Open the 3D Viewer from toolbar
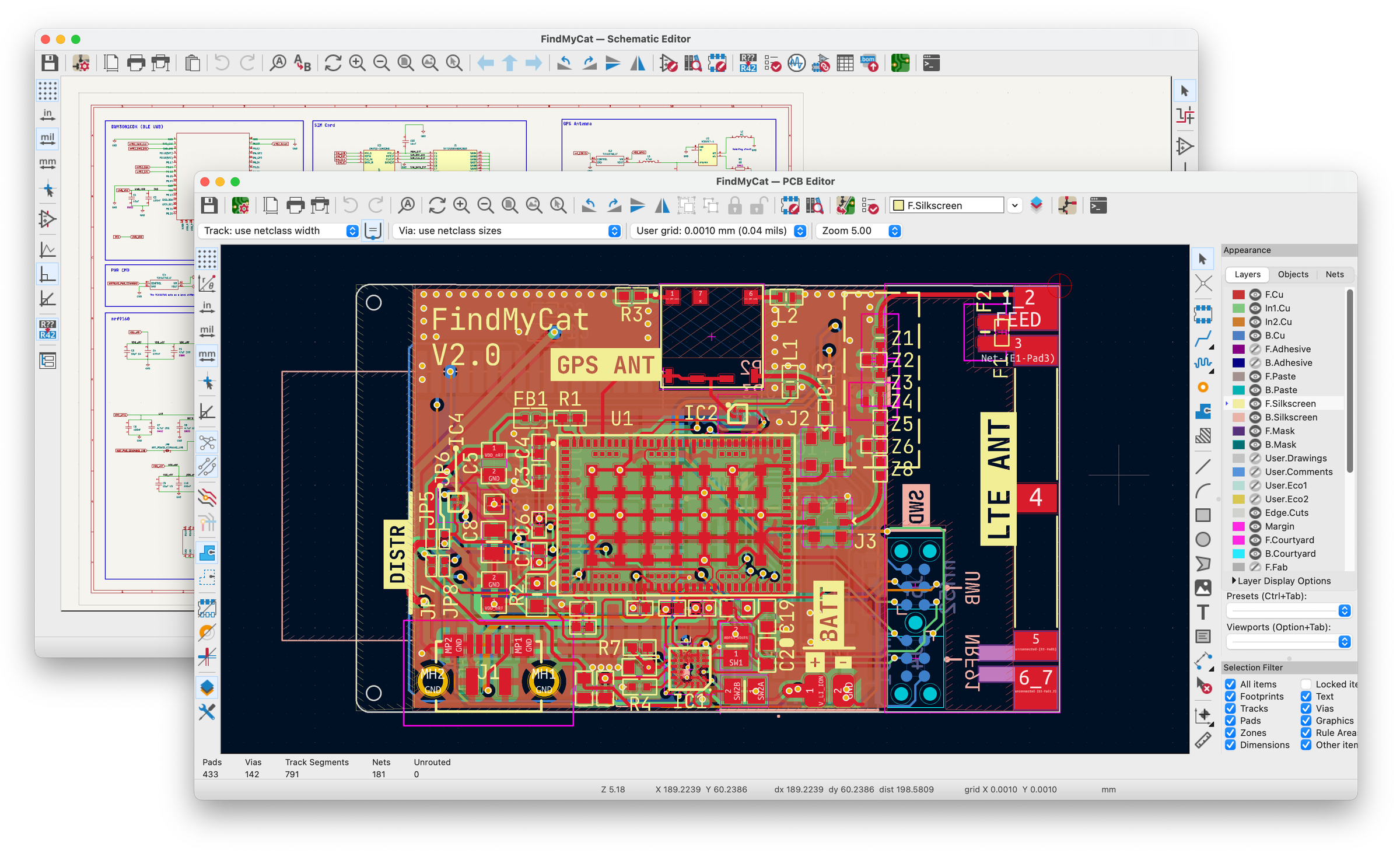 coord(1036,205)
